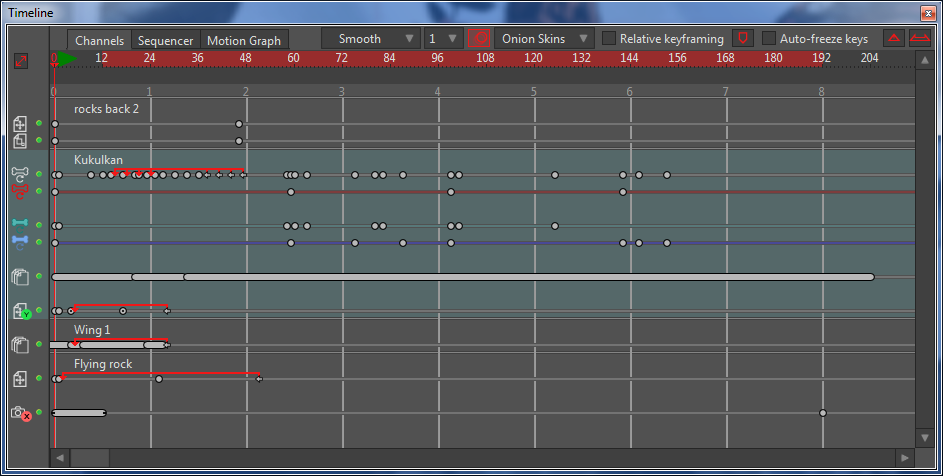Image resolution: width=943 pixels, height=476 pixels.
Task: Toggle green dot on rocks back 2 first channel
Action: coord(39,123)
